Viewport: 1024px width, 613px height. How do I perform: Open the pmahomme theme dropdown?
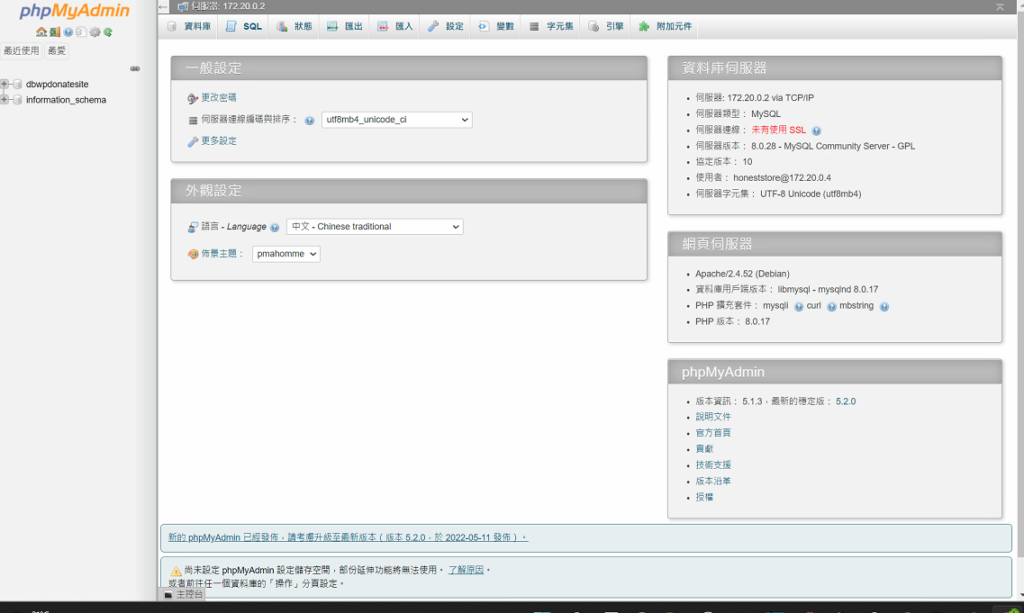[x=286, y=254]
